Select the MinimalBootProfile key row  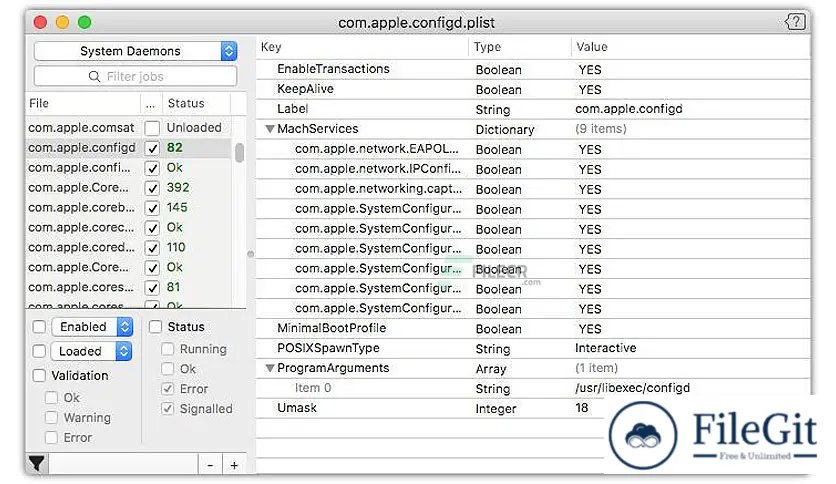tap(533, 328)
